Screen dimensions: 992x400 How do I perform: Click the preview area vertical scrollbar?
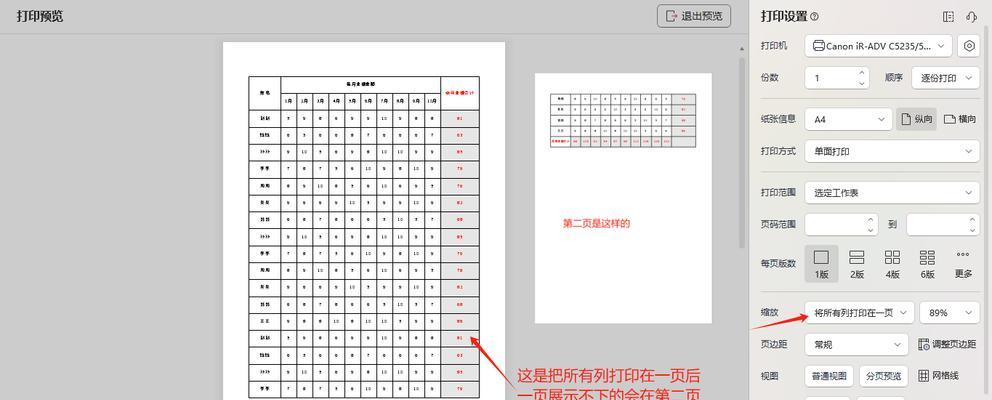(742, 152)
